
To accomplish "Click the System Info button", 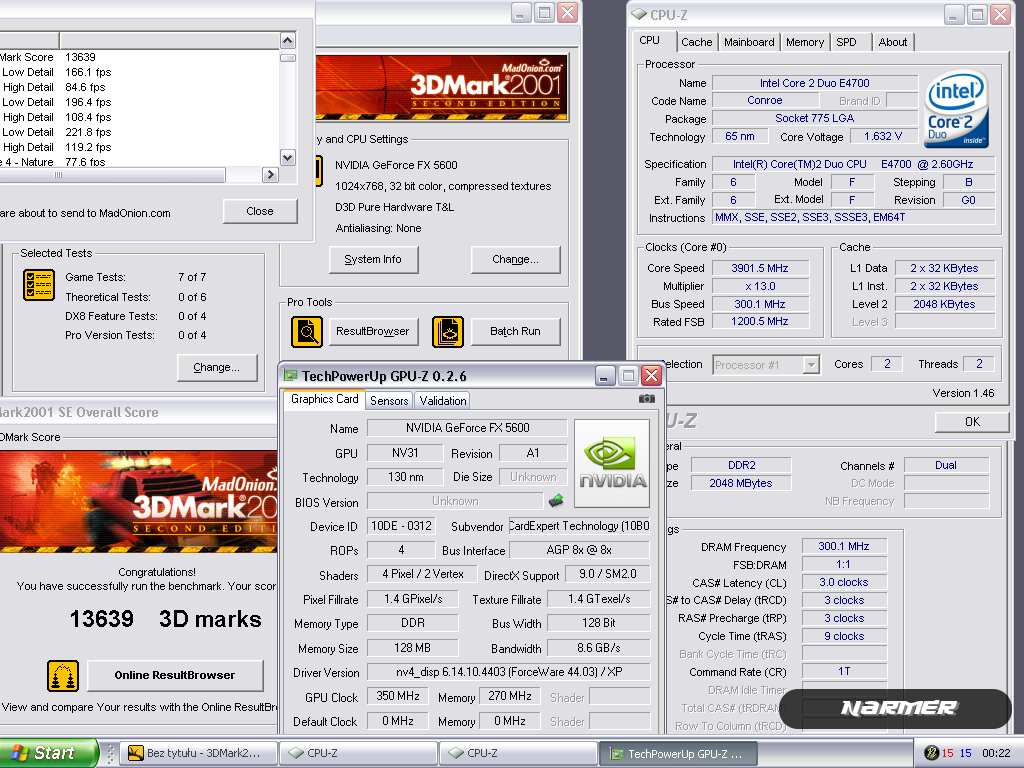I will [374, 259].
